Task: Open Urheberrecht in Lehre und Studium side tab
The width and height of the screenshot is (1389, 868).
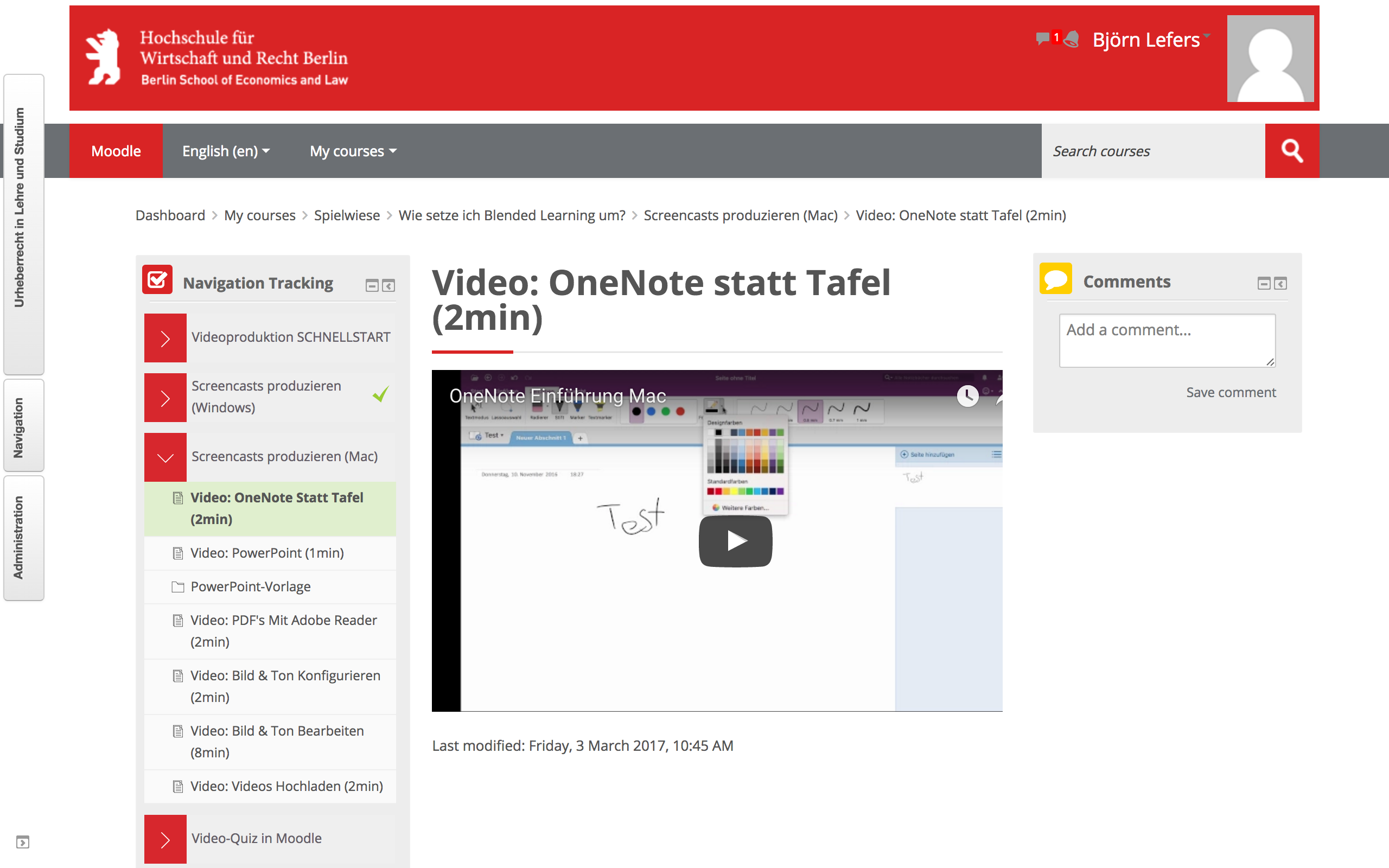Action: tap(23, 224)
